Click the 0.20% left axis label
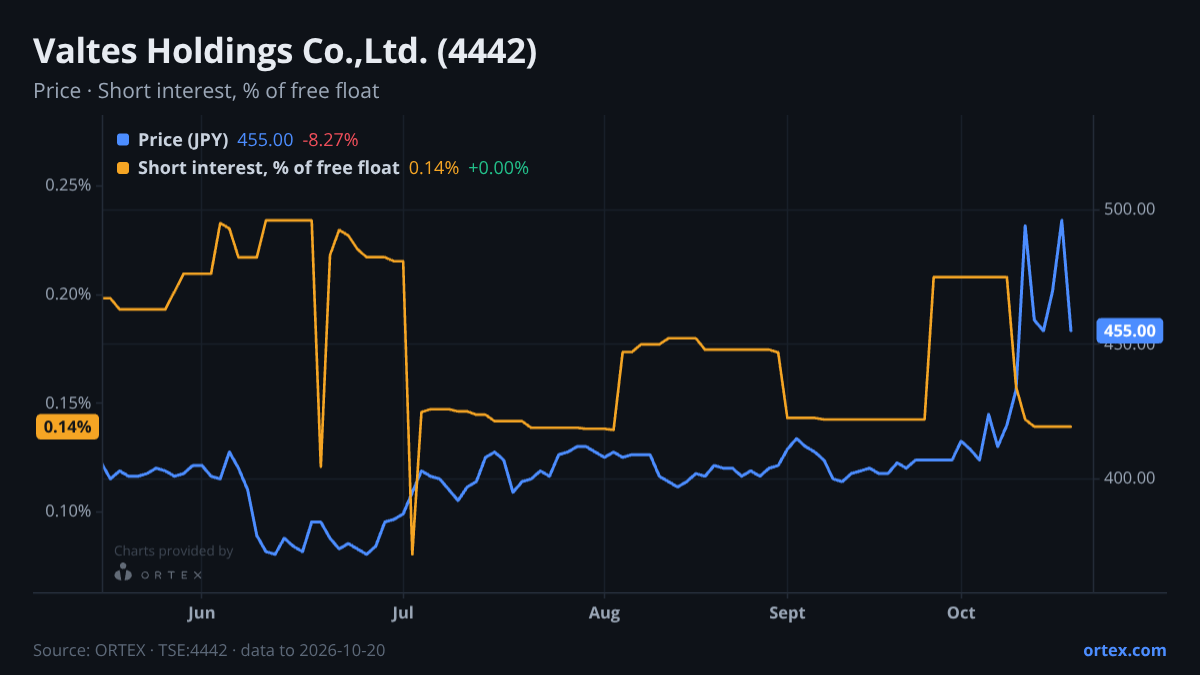This screenshot has width=1200, height=675. point(68,294)
